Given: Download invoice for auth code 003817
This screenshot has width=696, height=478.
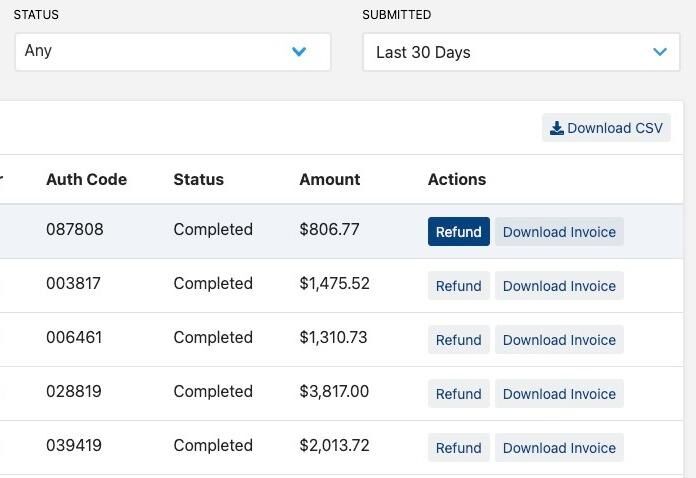Looking at the screenshot, I should [x=559, y=285].
